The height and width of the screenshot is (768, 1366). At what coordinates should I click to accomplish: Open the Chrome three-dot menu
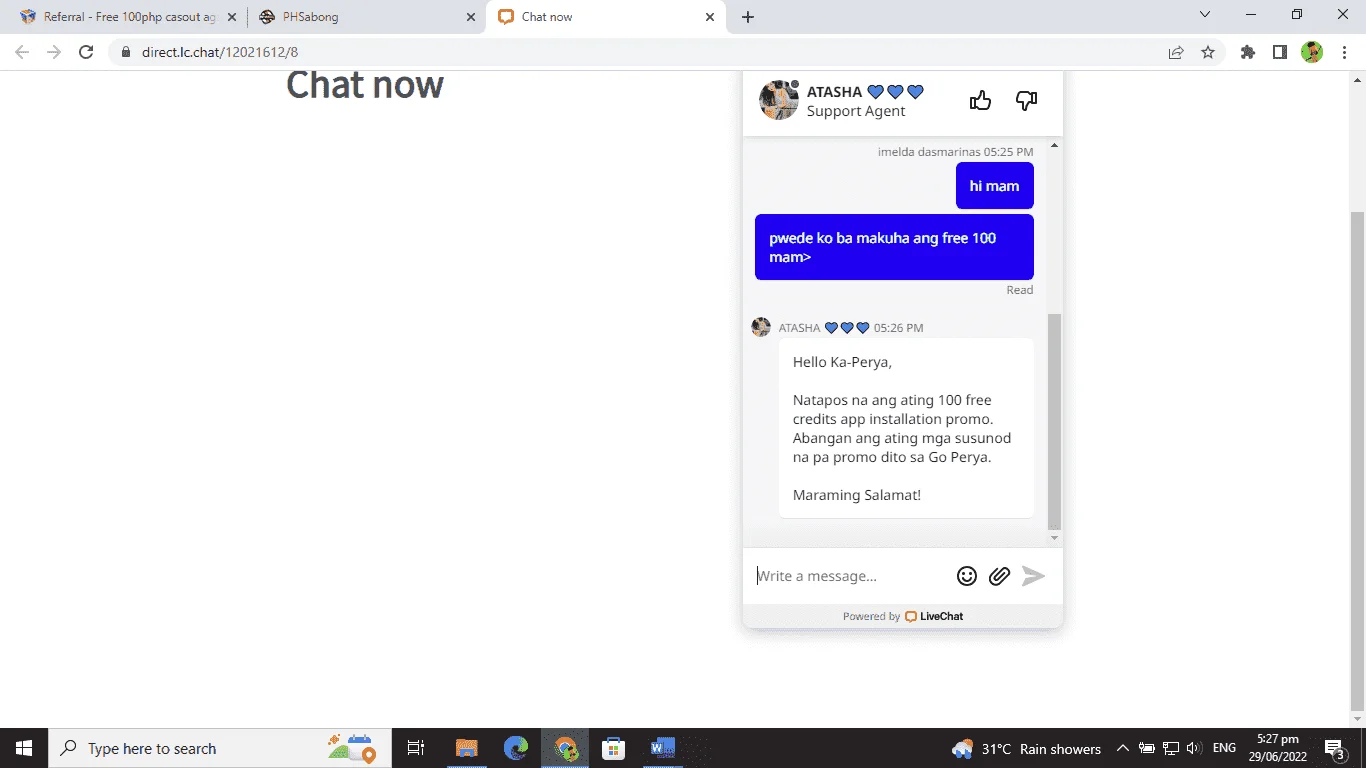coord(1344,52)
